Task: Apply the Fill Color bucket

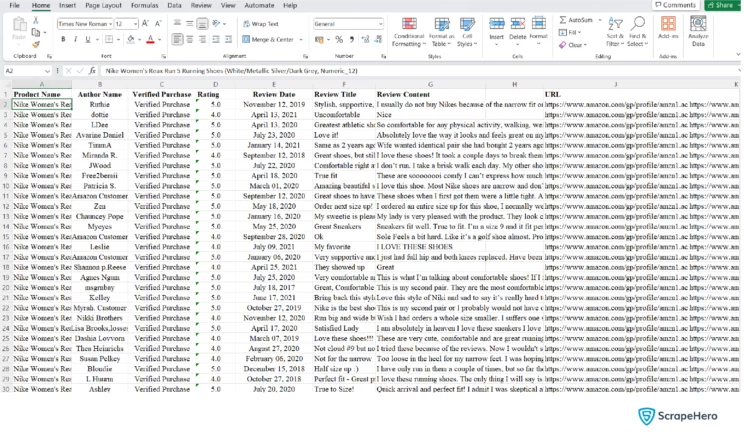Action: (x=130, y=39)
